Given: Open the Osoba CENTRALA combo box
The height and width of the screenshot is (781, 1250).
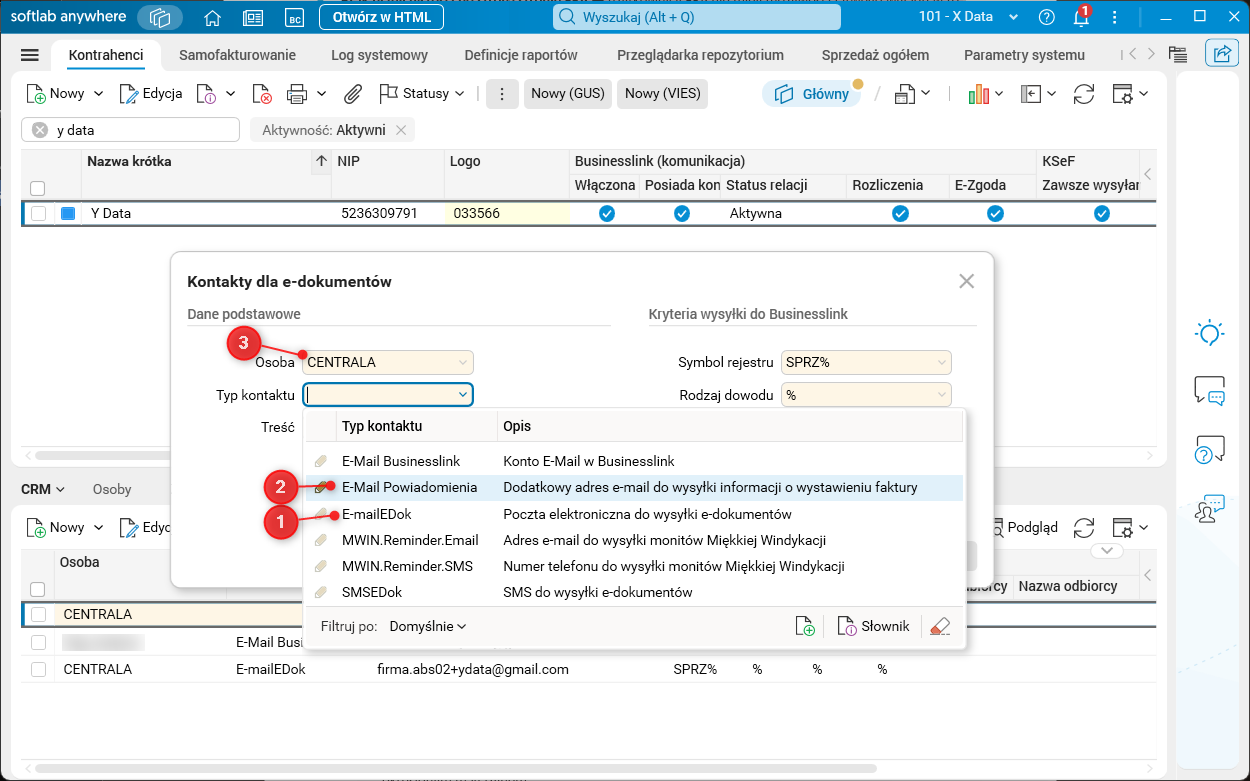Looking at the screenshot, I should 388,362.
